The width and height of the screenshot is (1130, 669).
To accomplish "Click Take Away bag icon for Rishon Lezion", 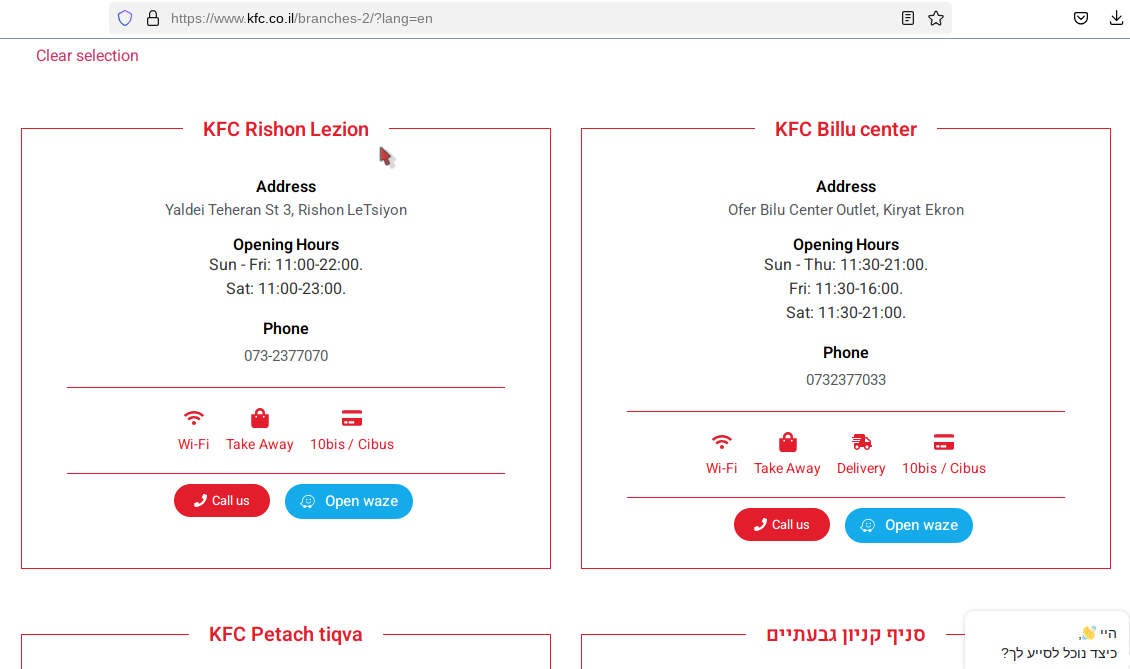I will point(260,418).
